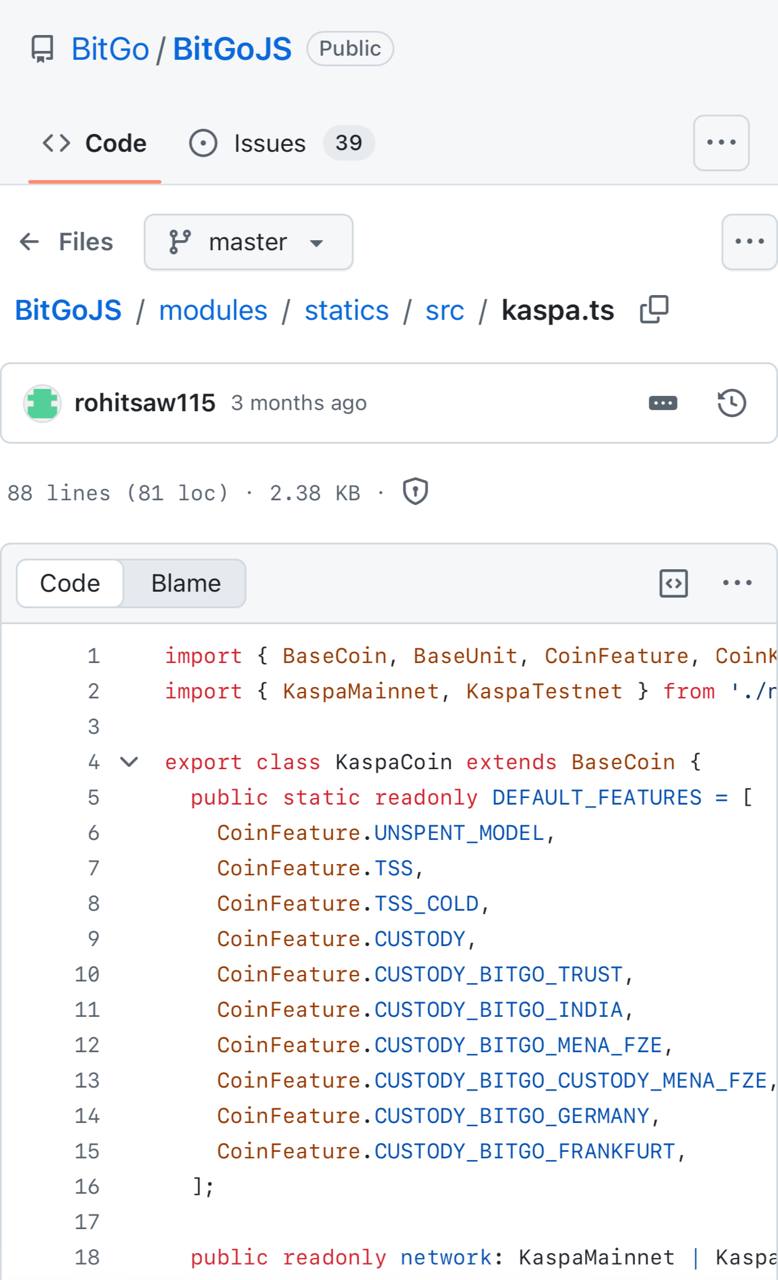Open file history via clock icon
This screenshot has height=1280, width=778.
click(x=732, y=403)
